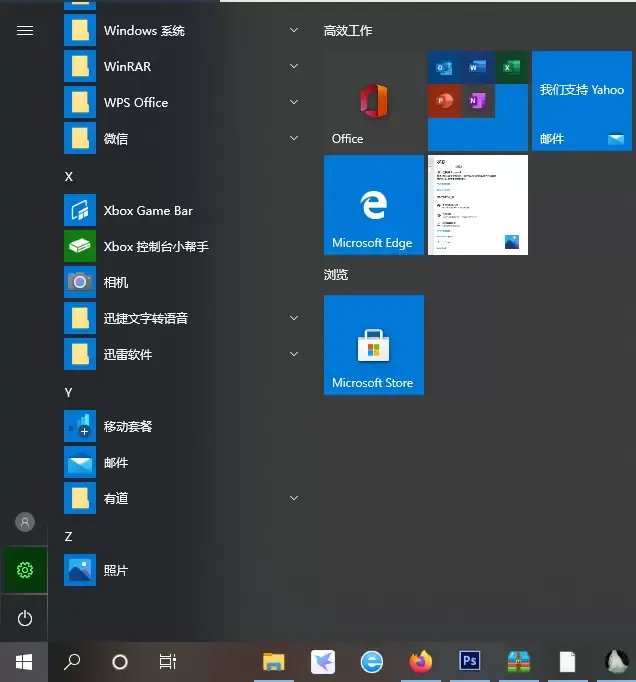Open the bird app on taskbar
Viewport: 636px width, 682px height.
click(x=323, y=662)
